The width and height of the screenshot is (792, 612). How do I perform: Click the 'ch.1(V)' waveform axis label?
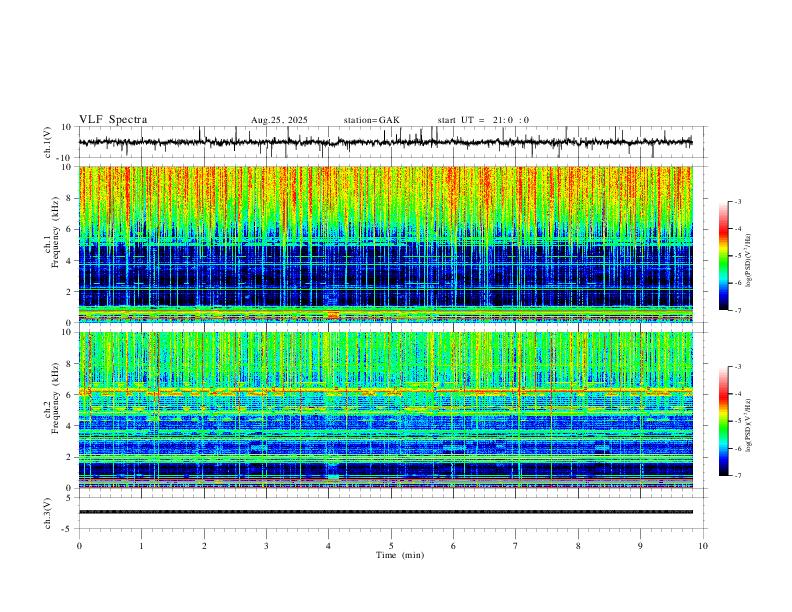coord(48,142)
